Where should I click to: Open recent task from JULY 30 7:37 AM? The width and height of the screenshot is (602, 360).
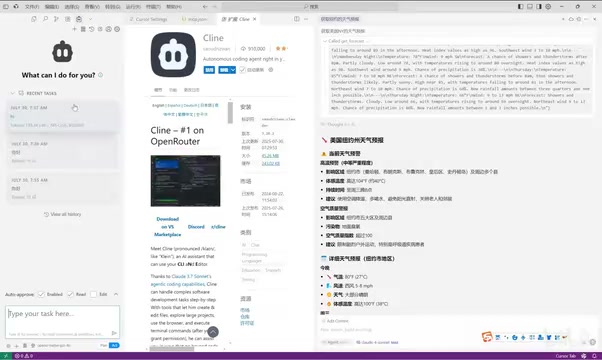click(x=63, y=116)
